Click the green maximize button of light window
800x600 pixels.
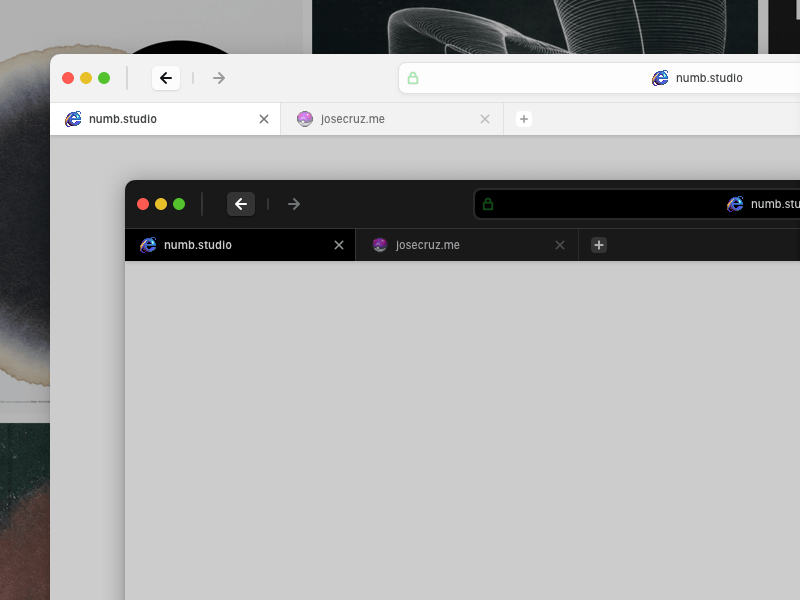point(104,78)
